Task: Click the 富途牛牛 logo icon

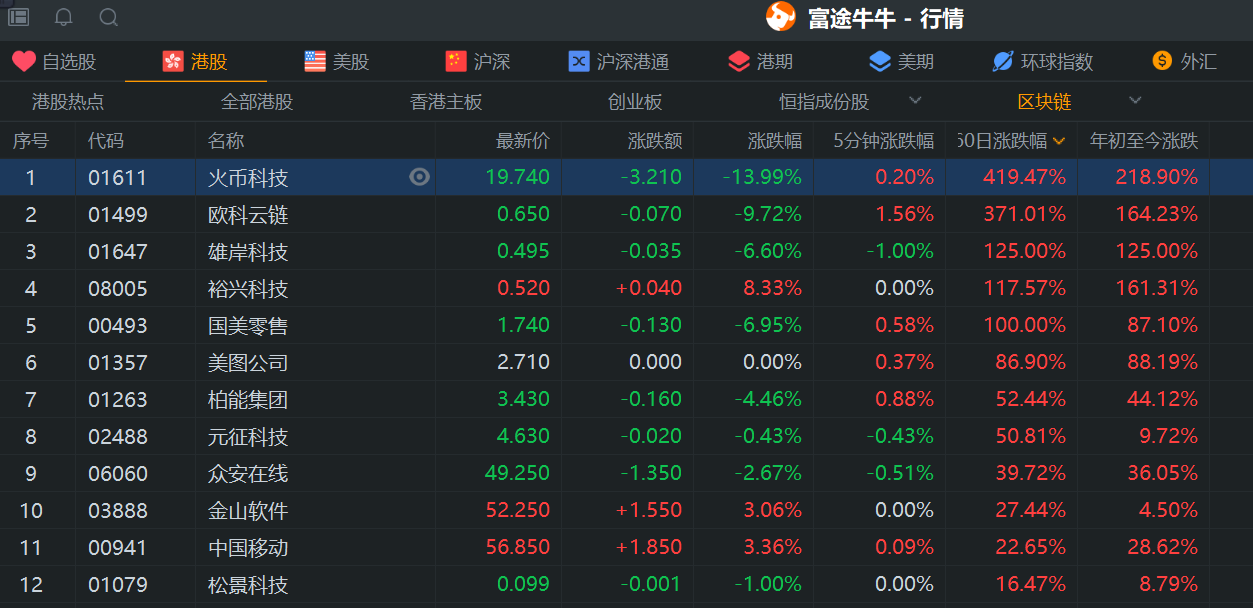Action: [779, 17]
